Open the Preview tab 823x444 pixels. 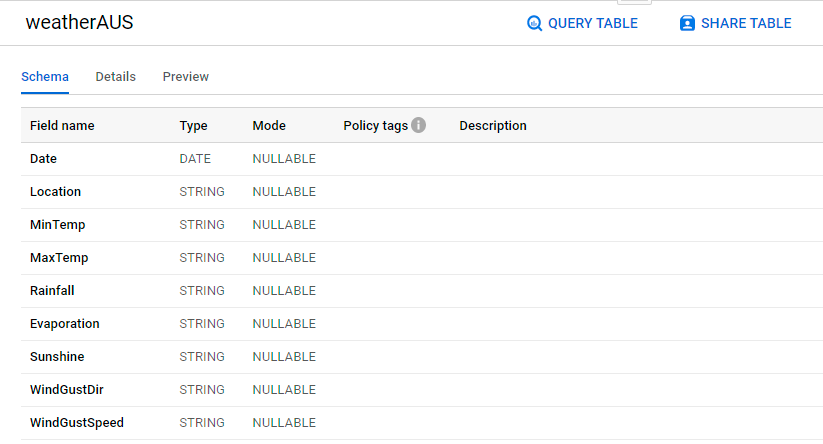tap(186, 76)
